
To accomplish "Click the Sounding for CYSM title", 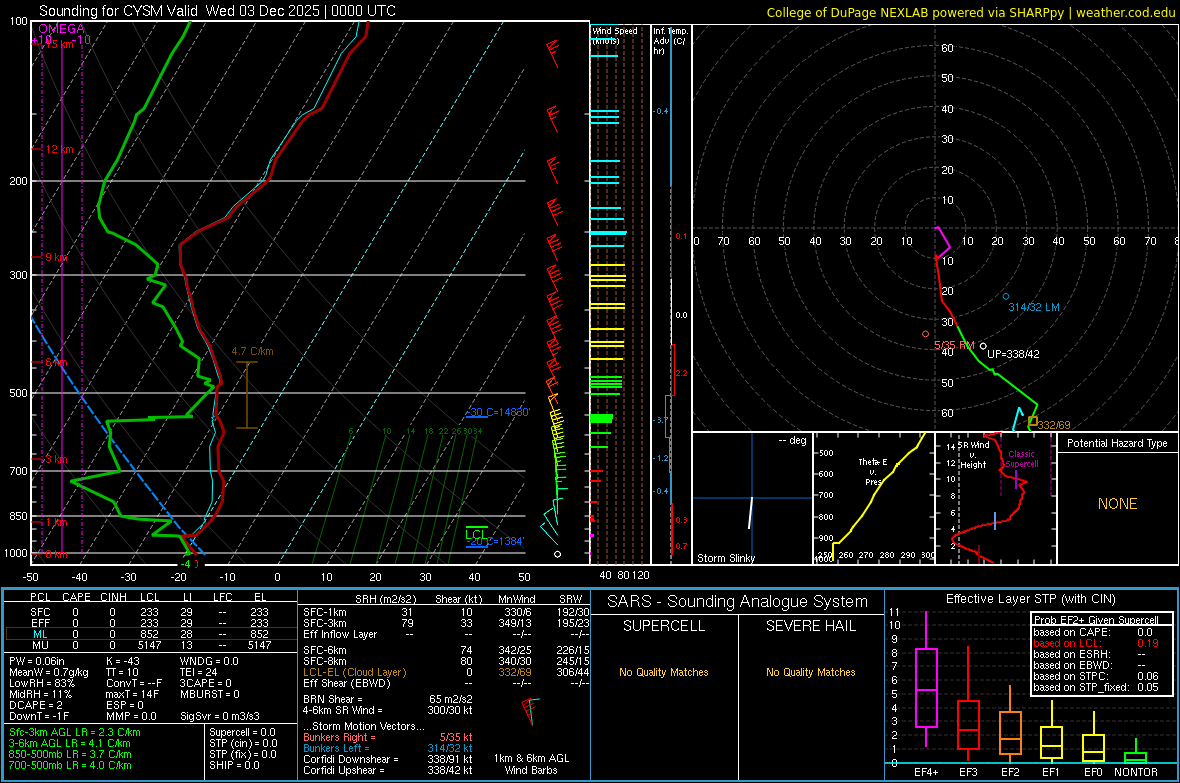I will coord(217,11).
